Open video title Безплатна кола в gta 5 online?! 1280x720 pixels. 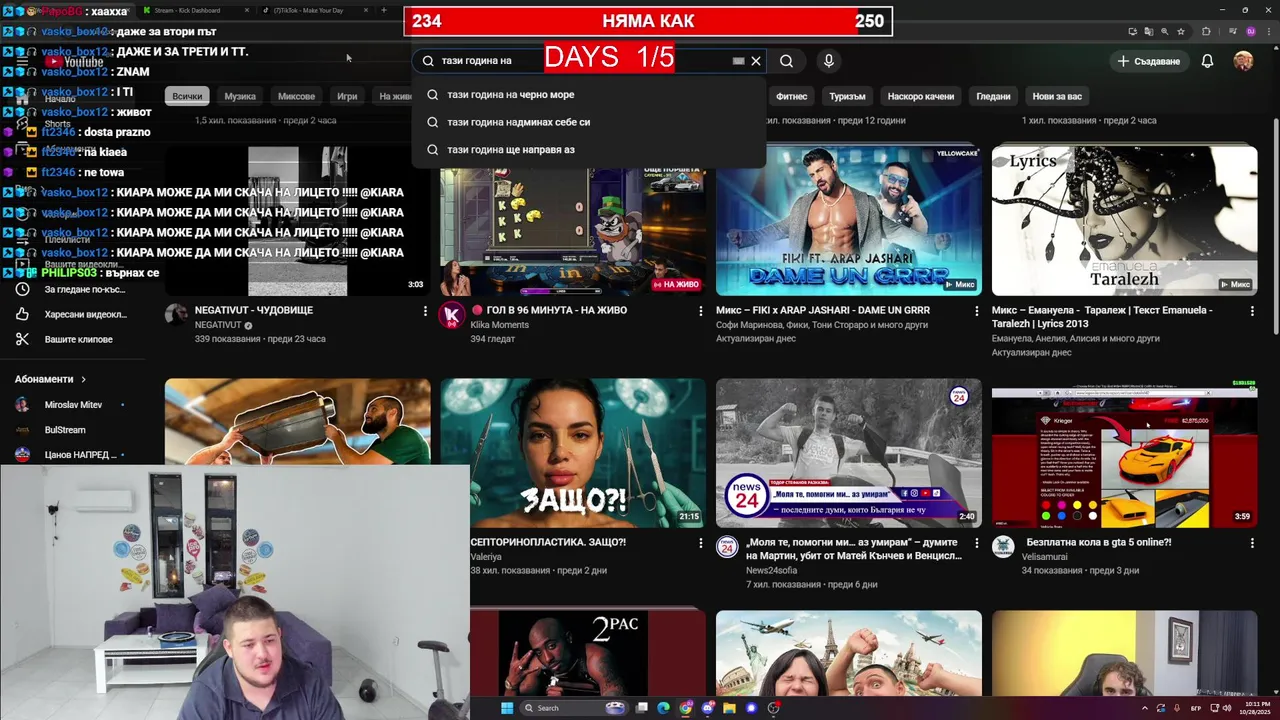coord(1099,542)
